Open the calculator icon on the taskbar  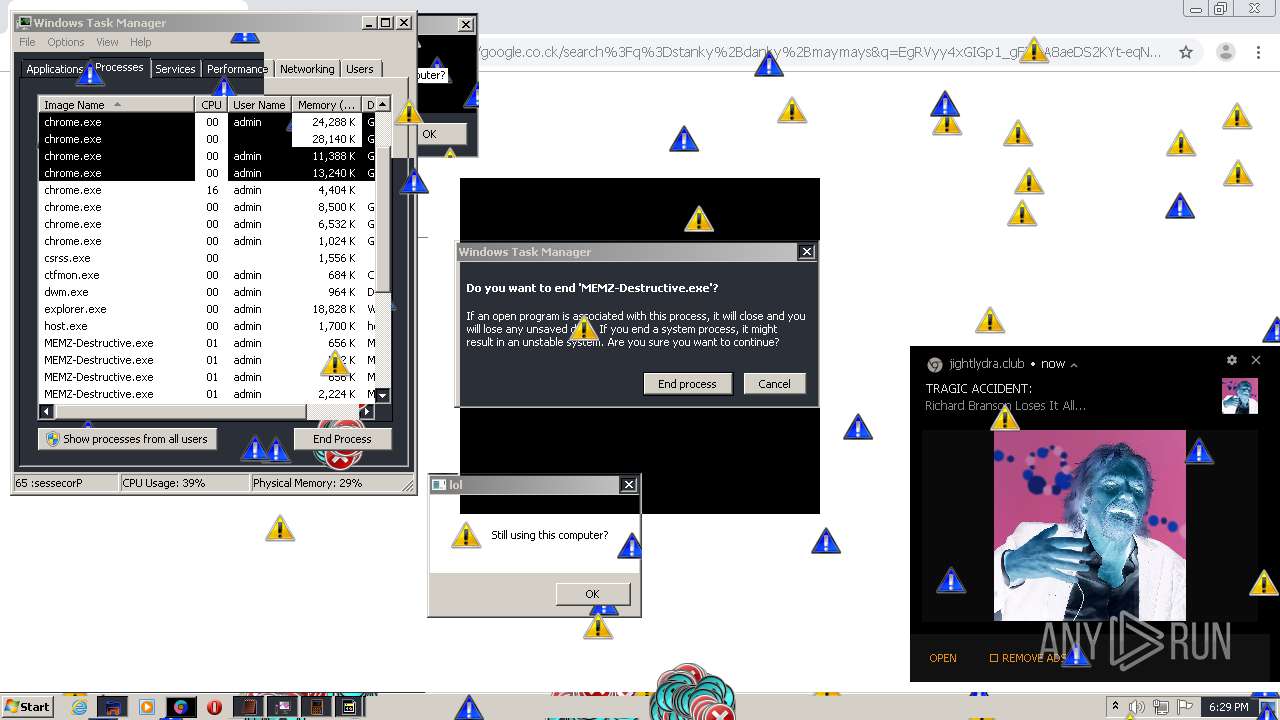click(x=316, y=707)
